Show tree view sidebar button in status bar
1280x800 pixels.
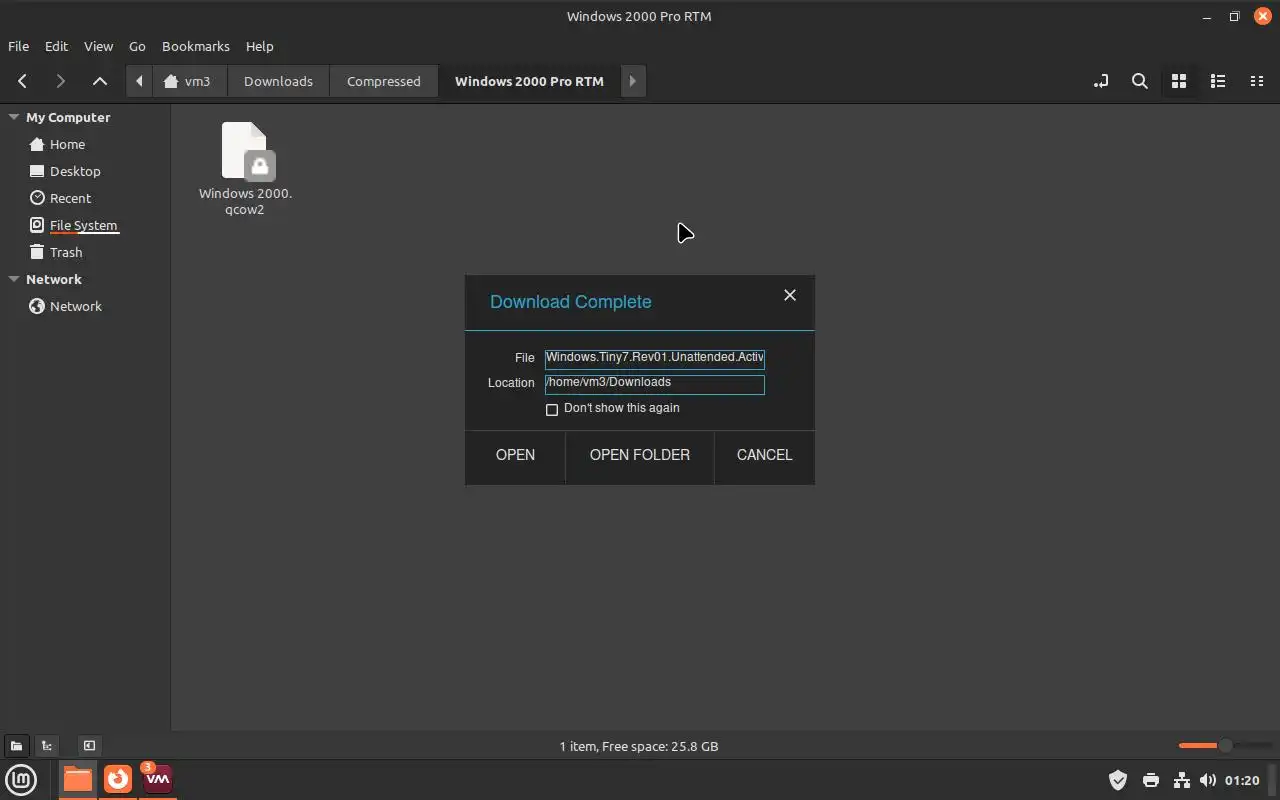(46, 745)
